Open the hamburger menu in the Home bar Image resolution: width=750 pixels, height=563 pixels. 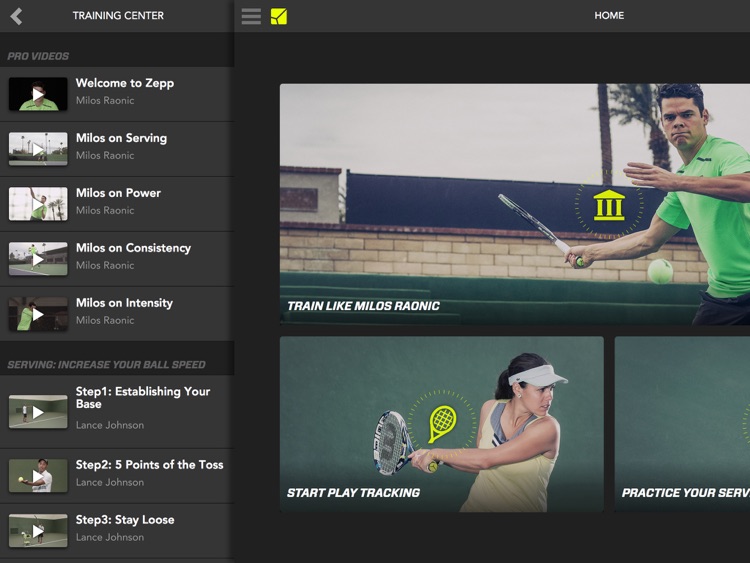(x=251, y=16)
